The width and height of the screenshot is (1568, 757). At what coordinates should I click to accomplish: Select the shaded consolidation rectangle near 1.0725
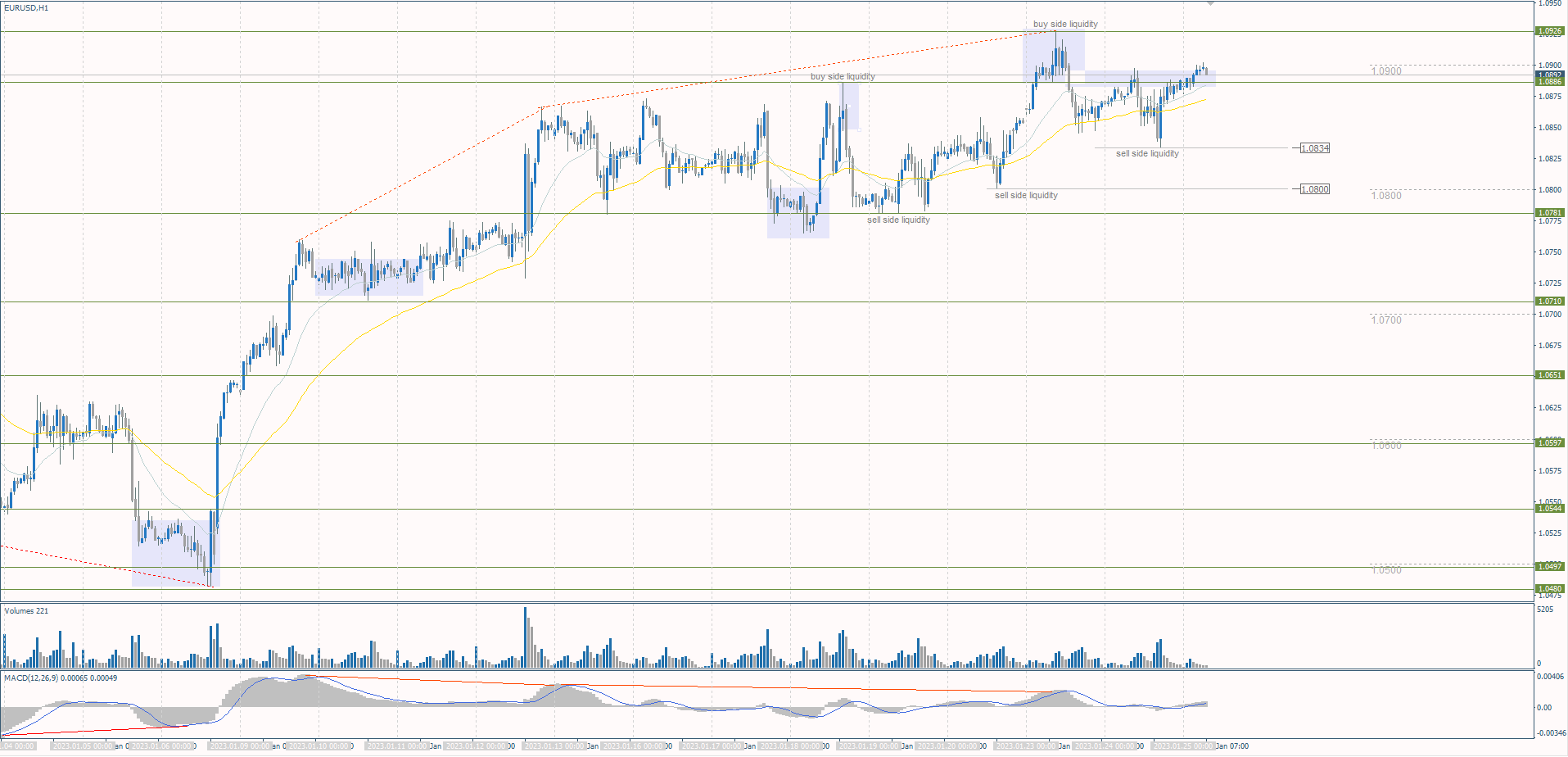coord(369,277)
